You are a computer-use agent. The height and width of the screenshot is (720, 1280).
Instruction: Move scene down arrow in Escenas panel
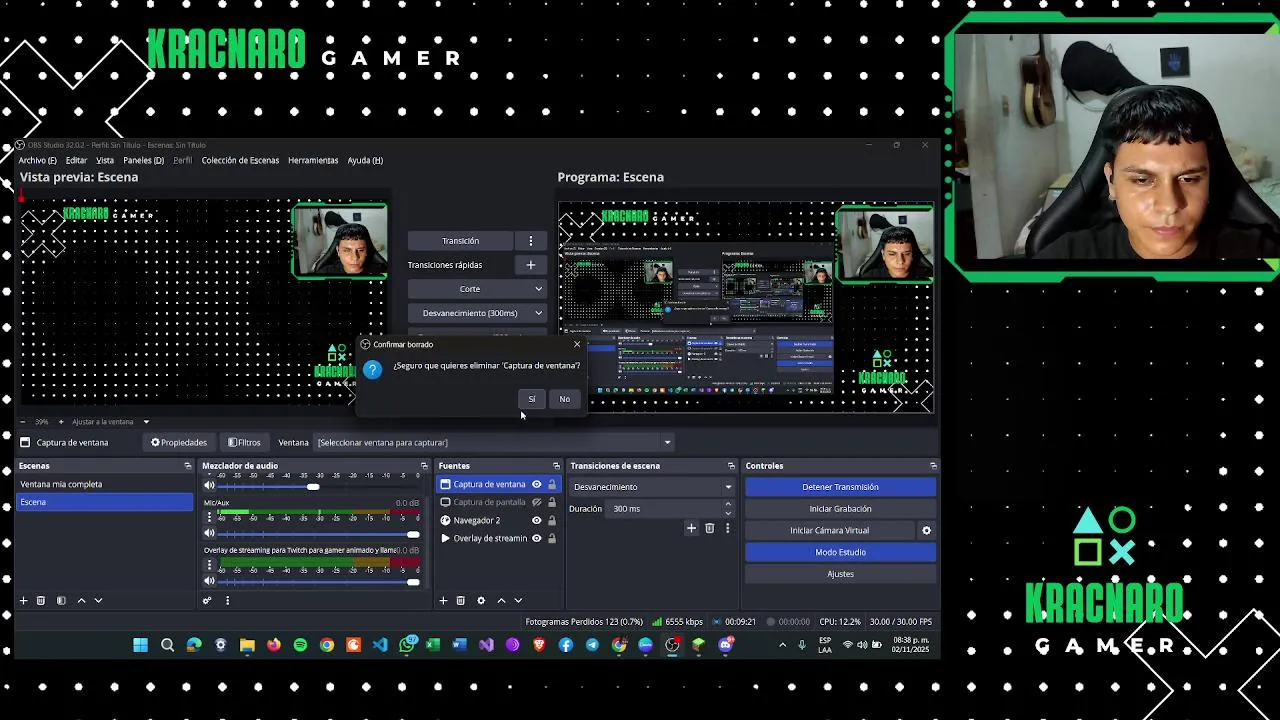pos(98,600)
